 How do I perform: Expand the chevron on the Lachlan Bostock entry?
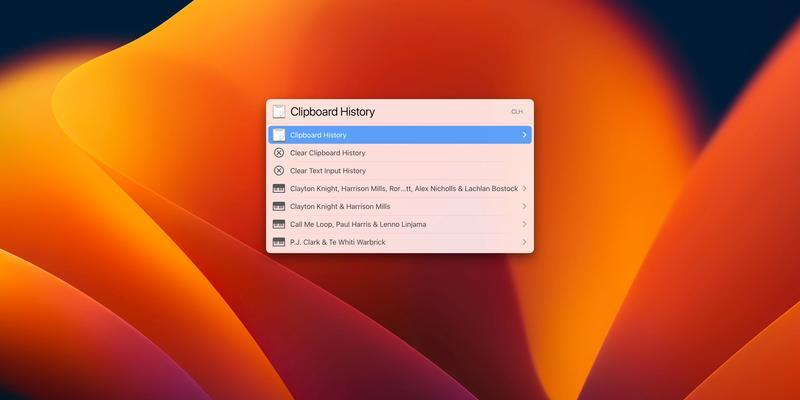click(x=524, y=188)
